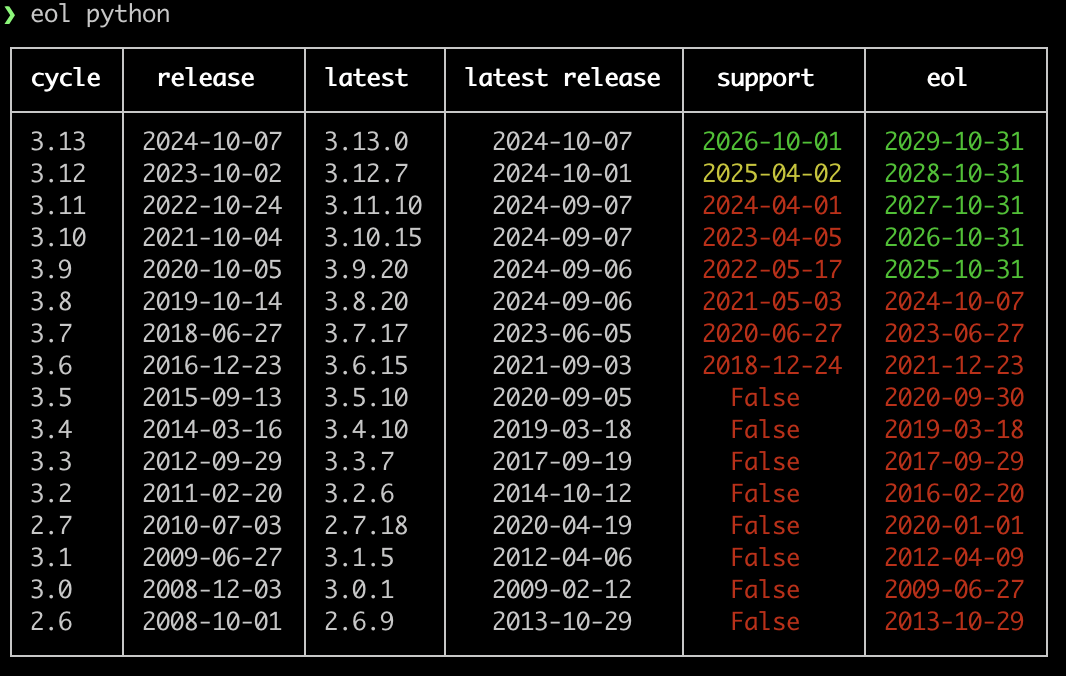The height and width of the screenshot is (676, 1066).
Task: Select latest version 3.11.10
Action: click(x=373, y=205)
